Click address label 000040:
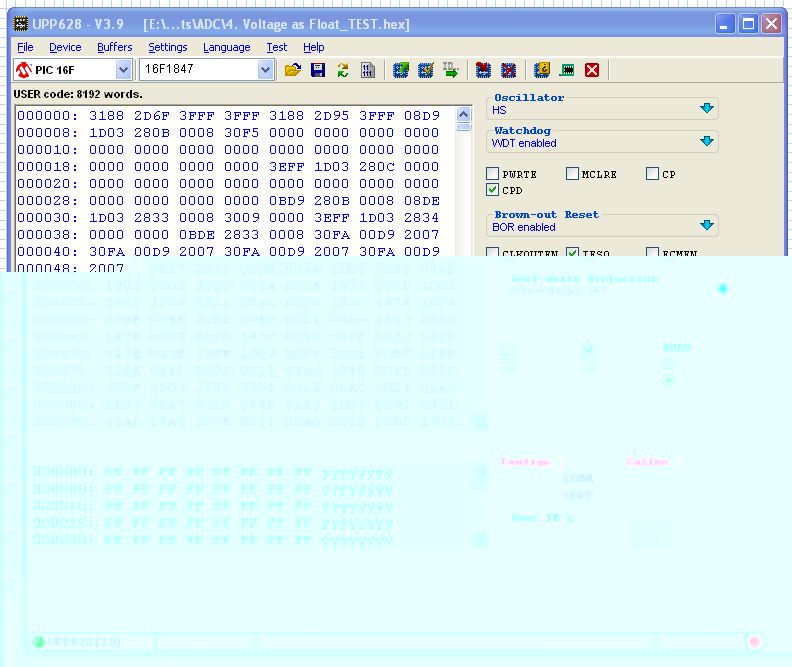 tap(48, 251)
